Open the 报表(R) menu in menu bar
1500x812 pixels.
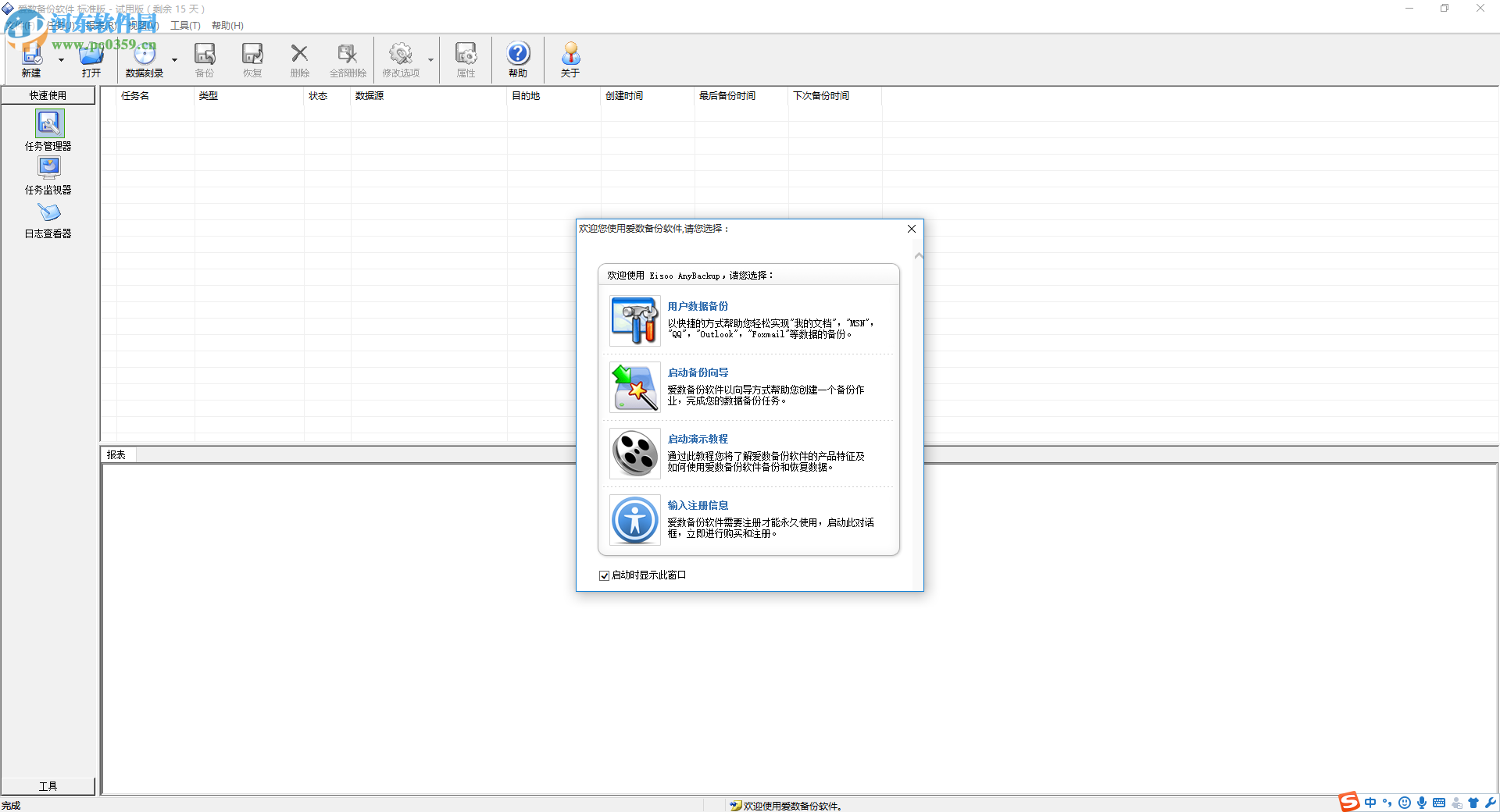tap(102, 26)
